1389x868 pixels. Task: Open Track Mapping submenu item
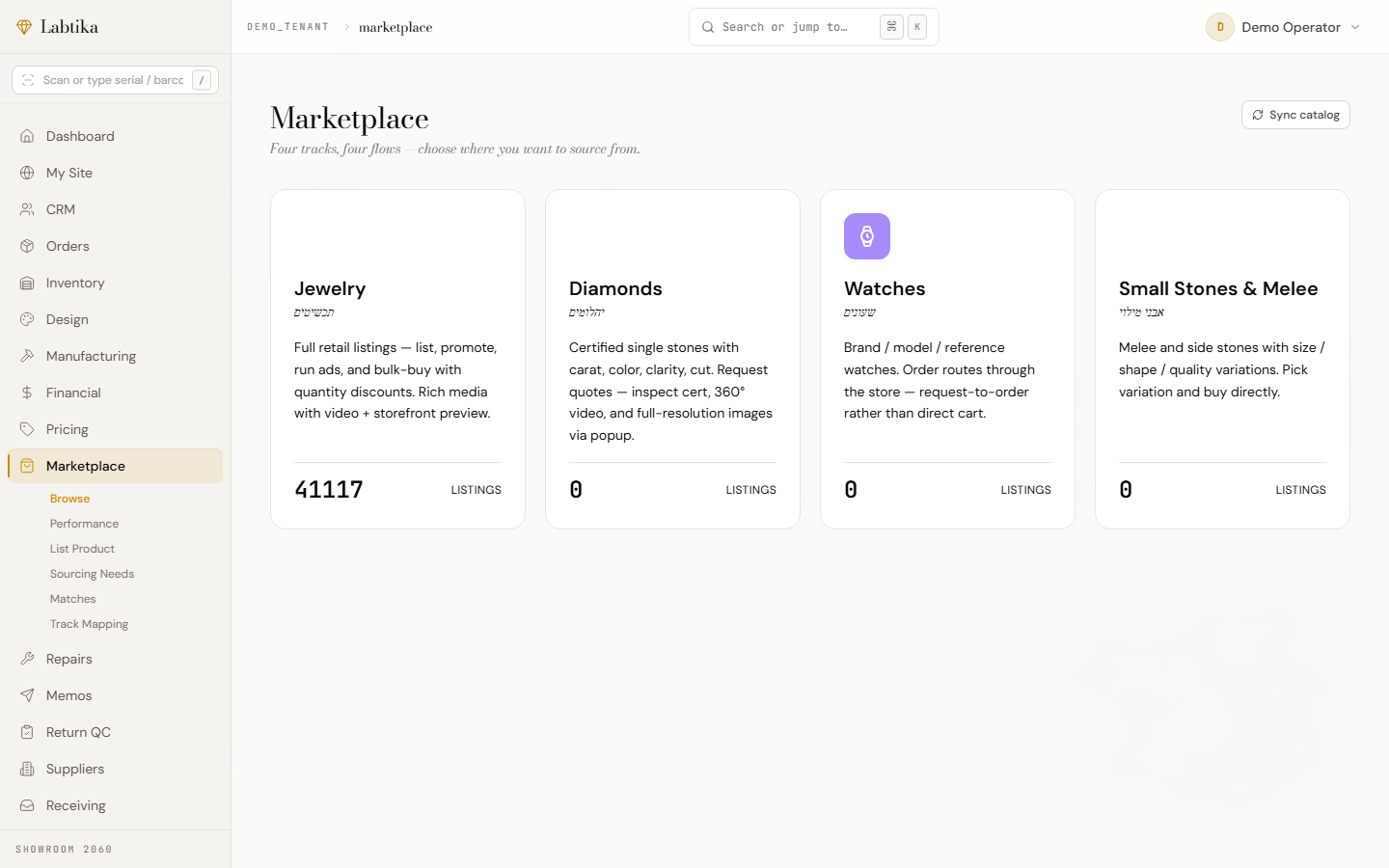tap(89, 624)
